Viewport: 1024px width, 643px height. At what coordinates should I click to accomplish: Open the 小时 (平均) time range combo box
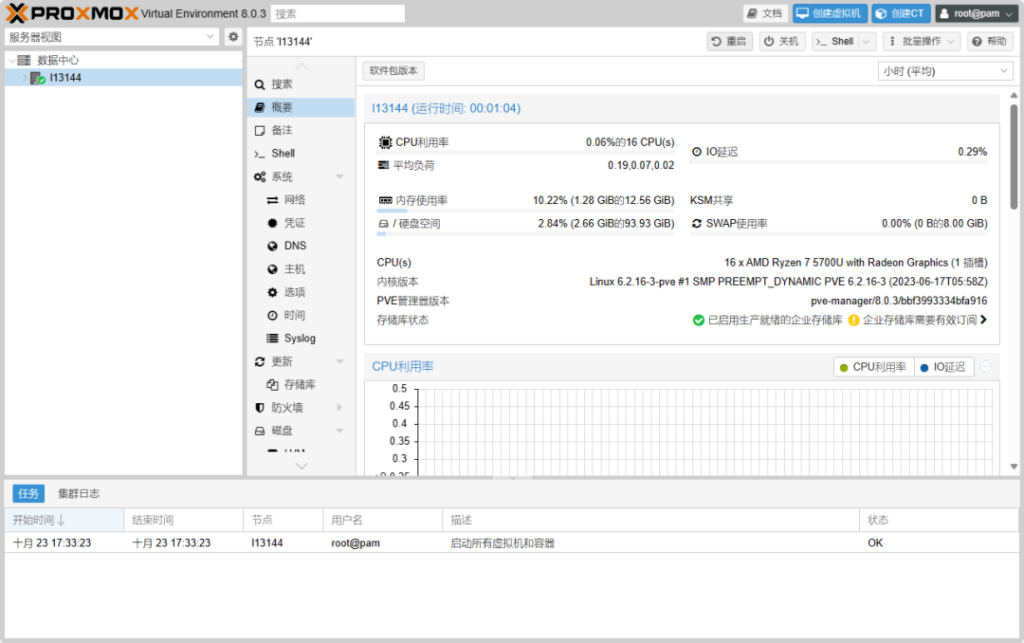point(945,71)
